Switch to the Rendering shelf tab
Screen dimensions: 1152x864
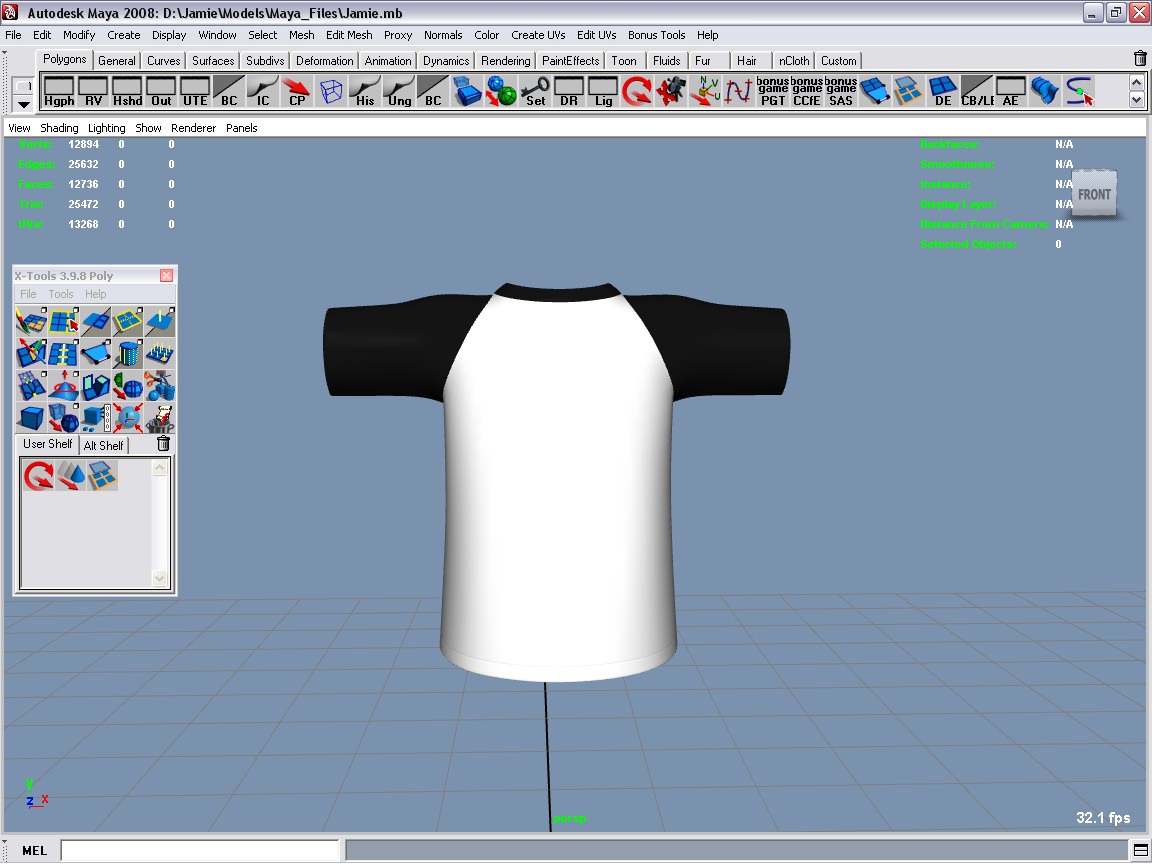coord(505,61)
